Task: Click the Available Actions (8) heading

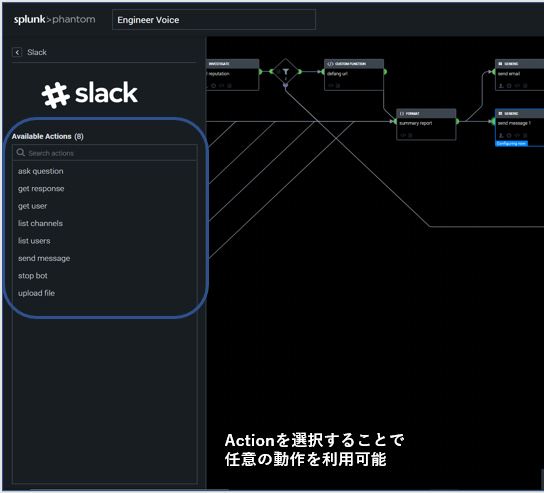Action: click(x=48, y=136)
